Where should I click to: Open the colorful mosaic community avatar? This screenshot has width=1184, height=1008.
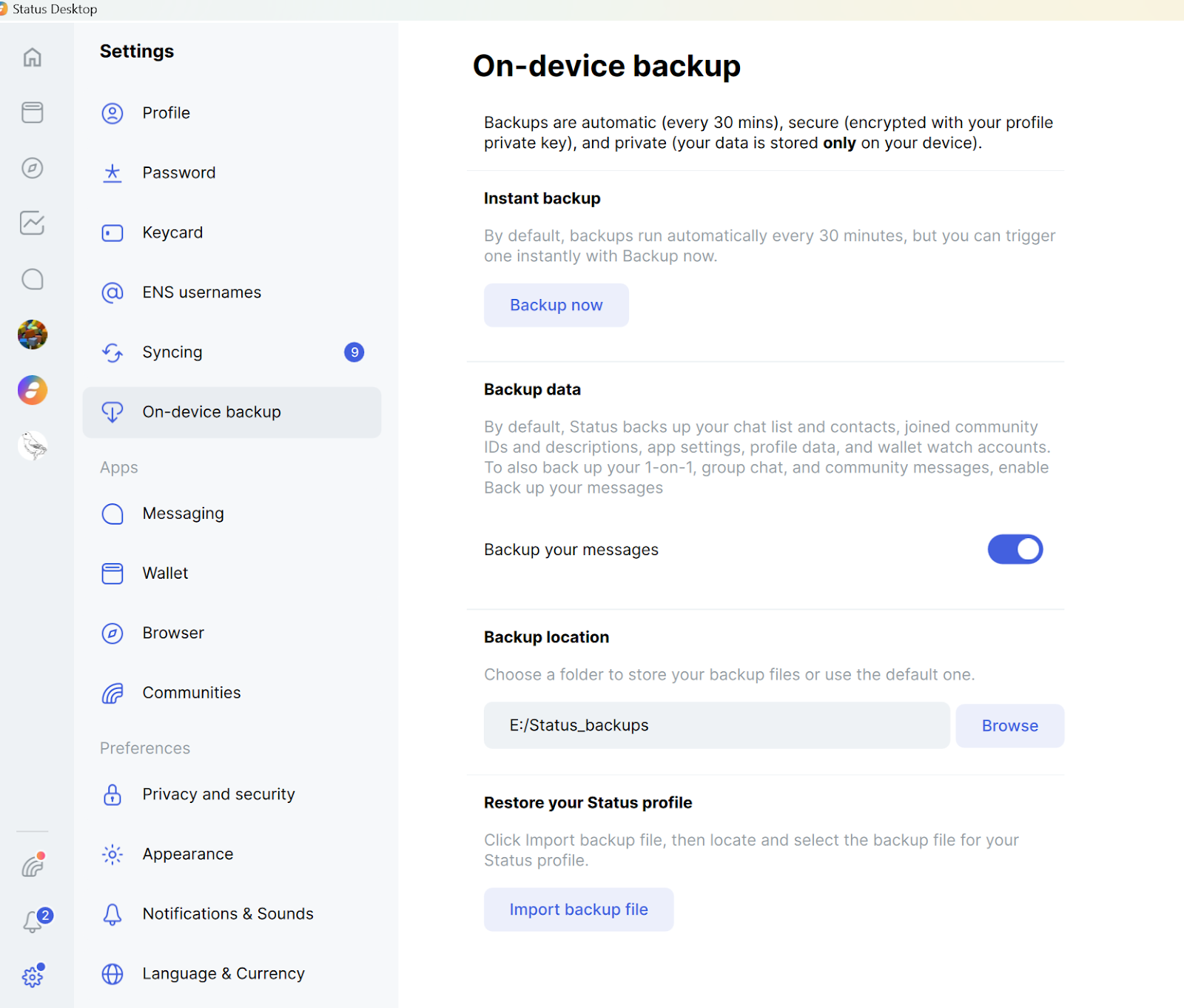pos(32,335)
